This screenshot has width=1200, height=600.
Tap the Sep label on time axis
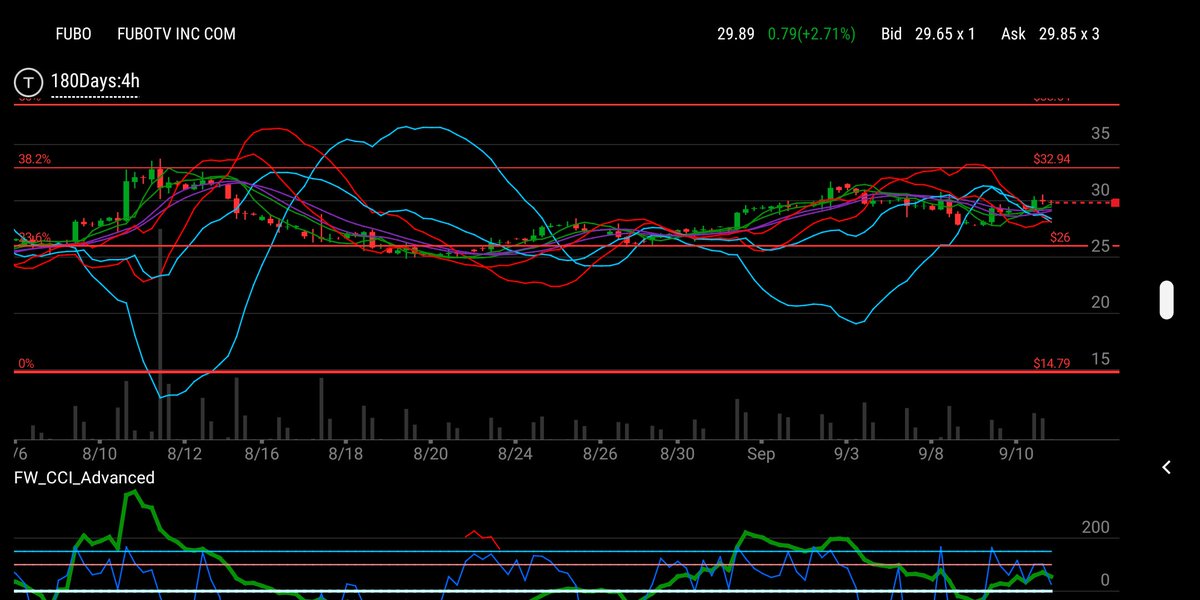pos(762,454)
